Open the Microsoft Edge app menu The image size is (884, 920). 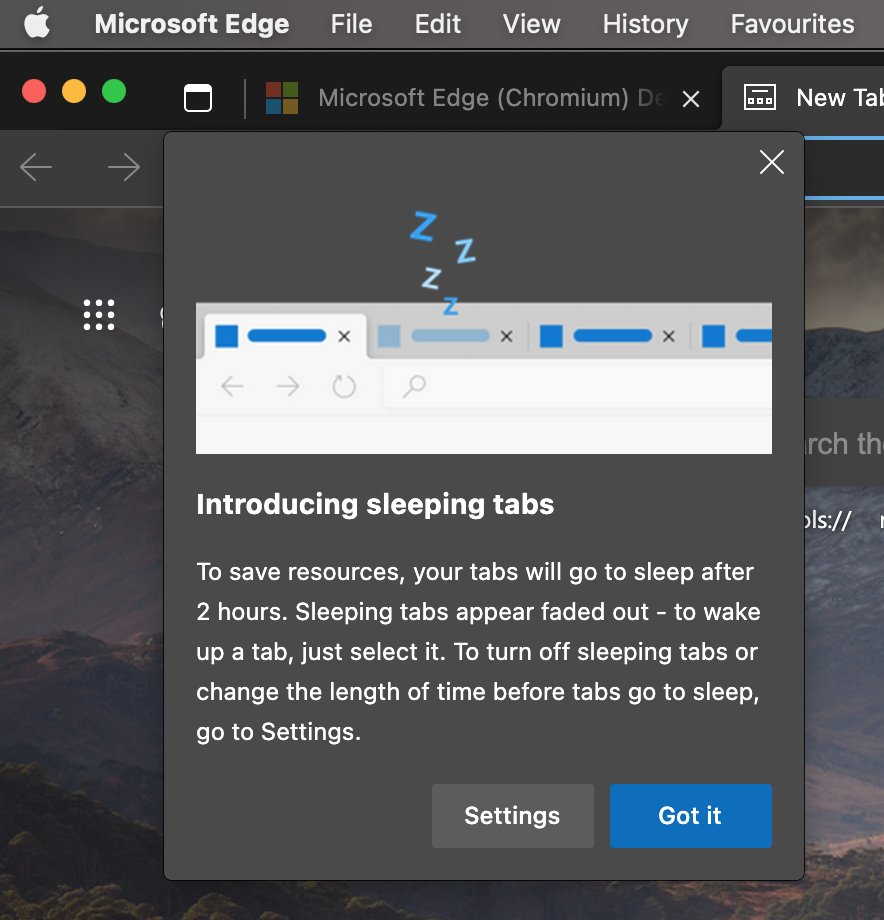tap(192, 24)
